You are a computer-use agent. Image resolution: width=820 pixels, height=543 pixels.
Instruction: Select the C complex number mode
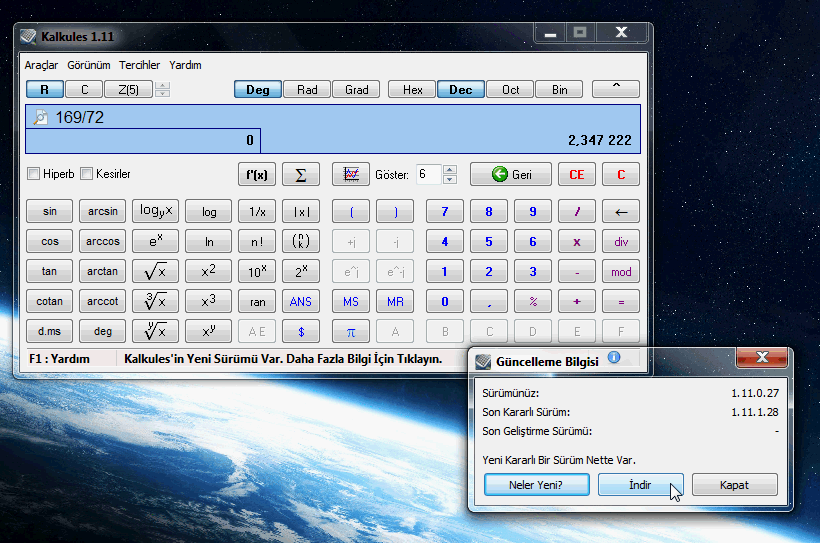(x=84, y=89)
